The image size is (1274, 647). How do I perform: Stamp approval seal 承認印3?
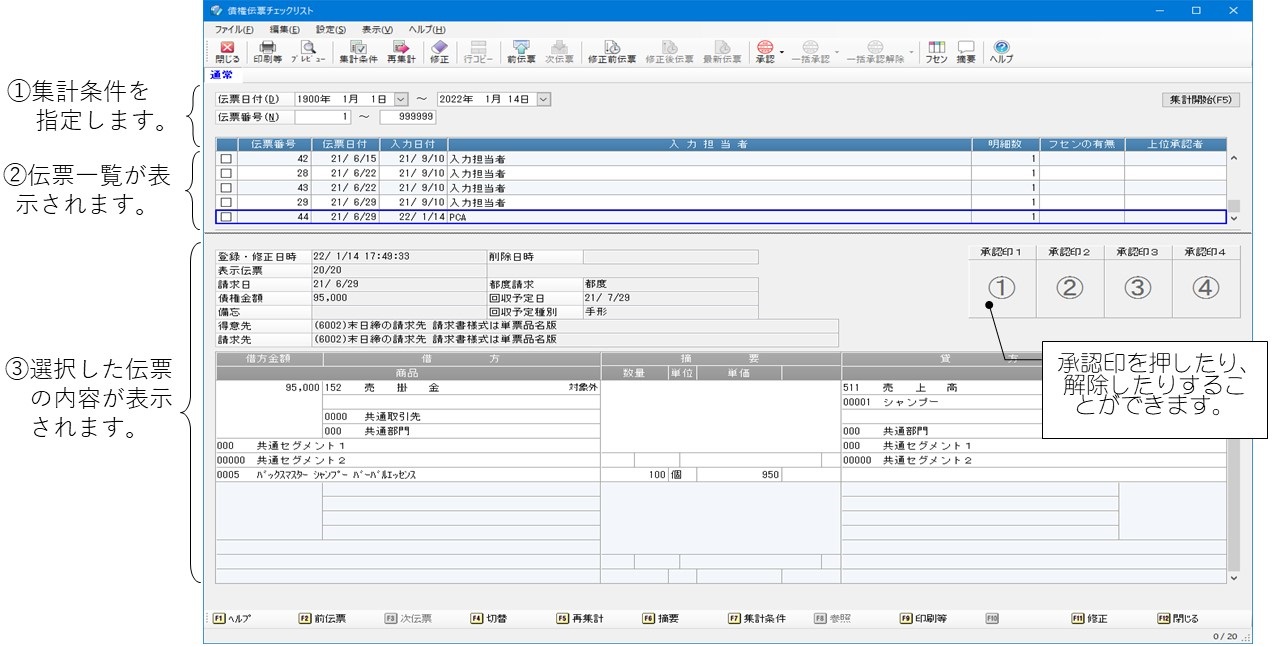click(1137, 288)
